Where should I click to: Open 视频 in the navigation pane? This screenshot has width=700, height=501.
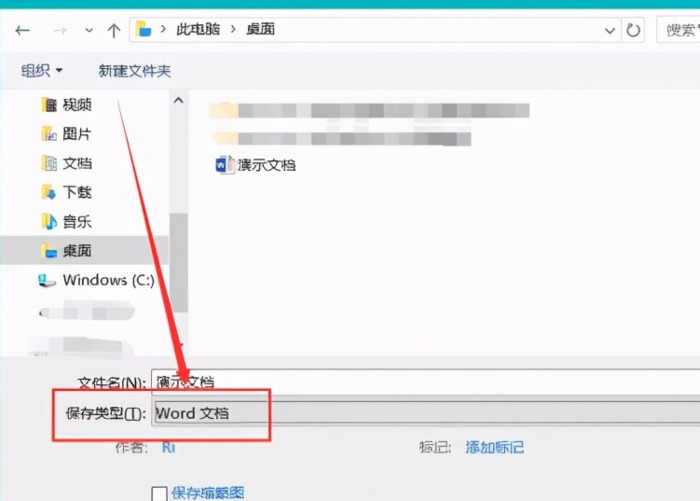[x=77, y=105]
